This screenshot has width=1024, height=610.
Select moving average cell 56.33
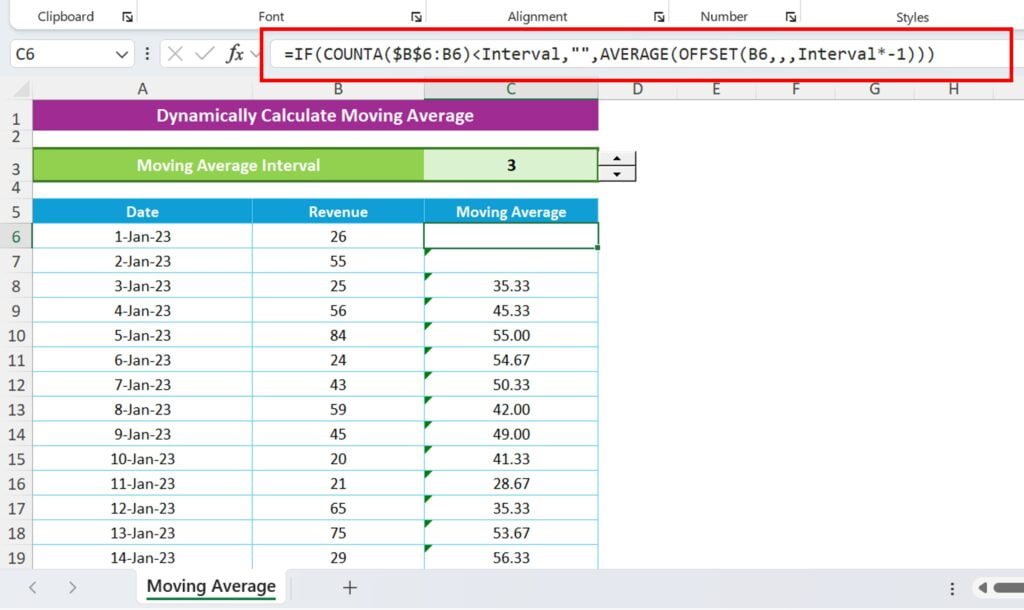pyautogui.click(x=511, y=558)
